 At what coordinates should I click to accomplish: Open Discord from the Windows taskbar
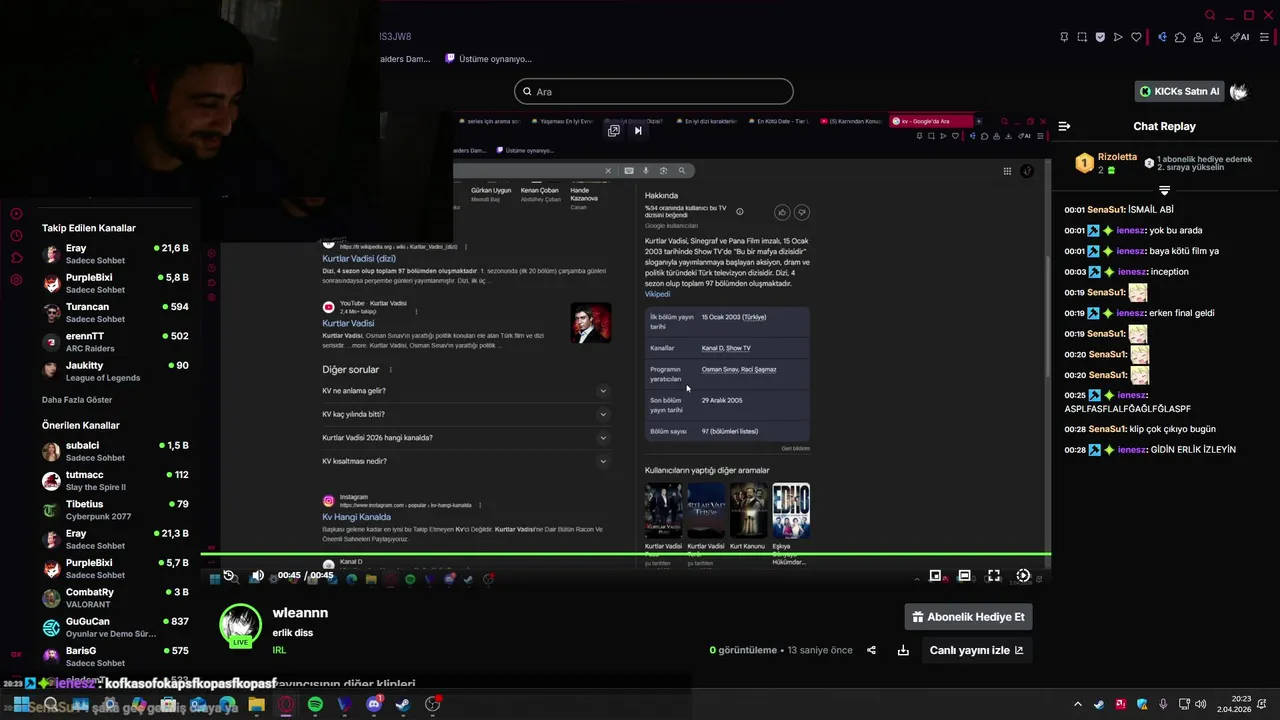374,704
